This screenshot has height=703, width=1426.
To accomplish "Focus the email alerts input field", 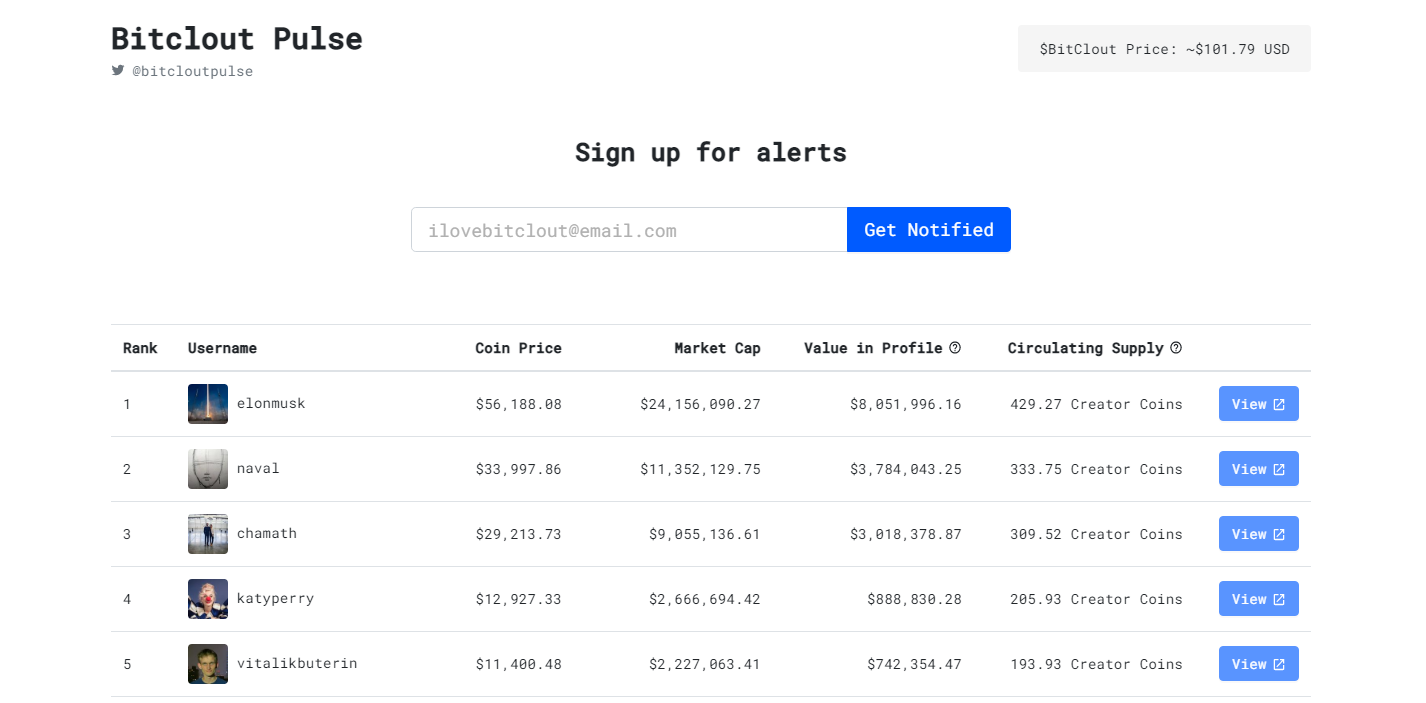I will coord(629,230).
